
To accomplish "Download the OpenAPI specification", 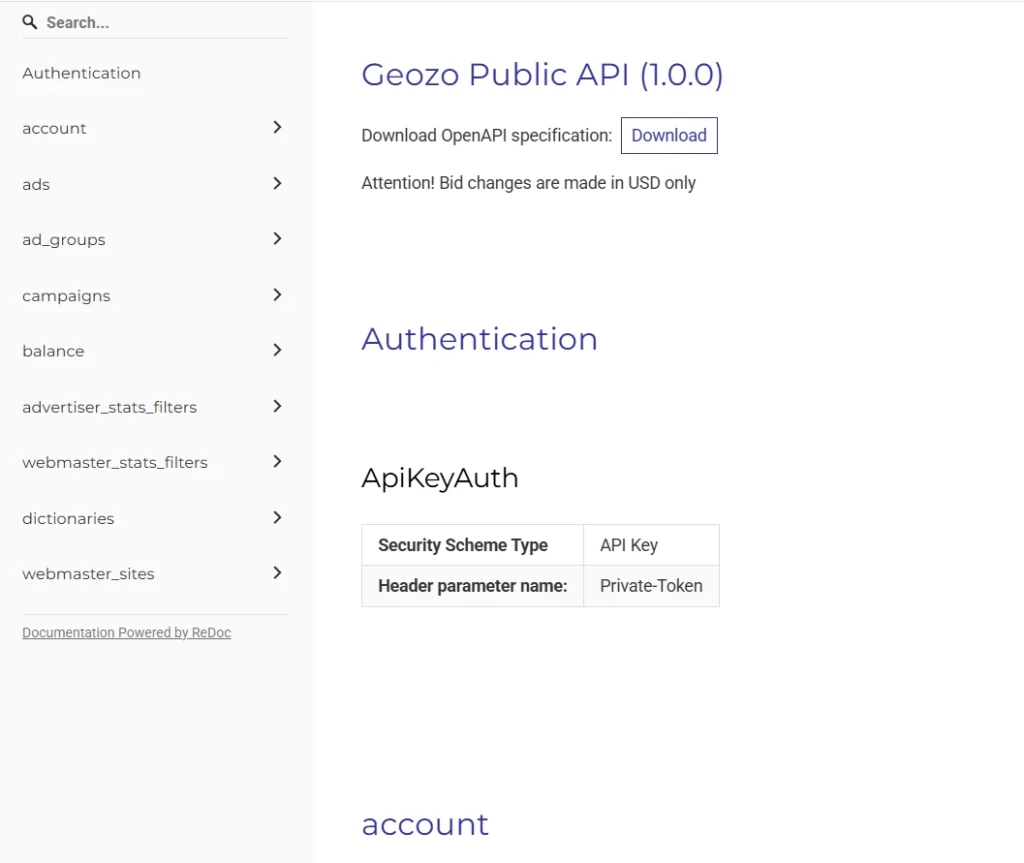I will 669,135.
